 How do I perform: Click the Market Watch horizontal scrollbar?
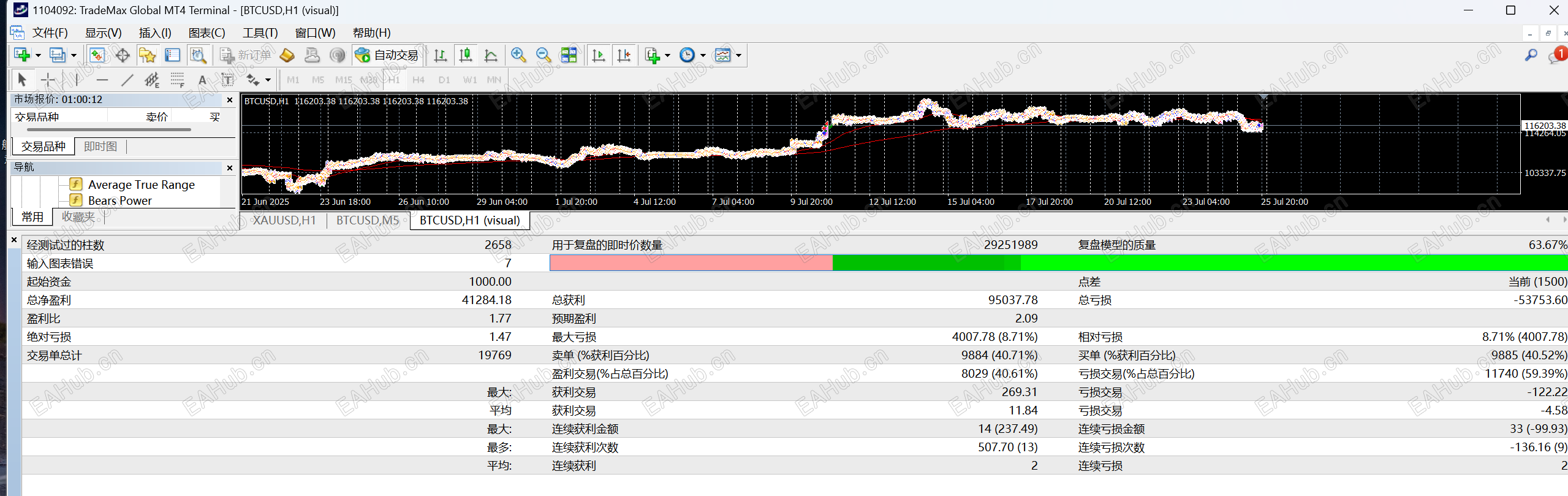110,129
